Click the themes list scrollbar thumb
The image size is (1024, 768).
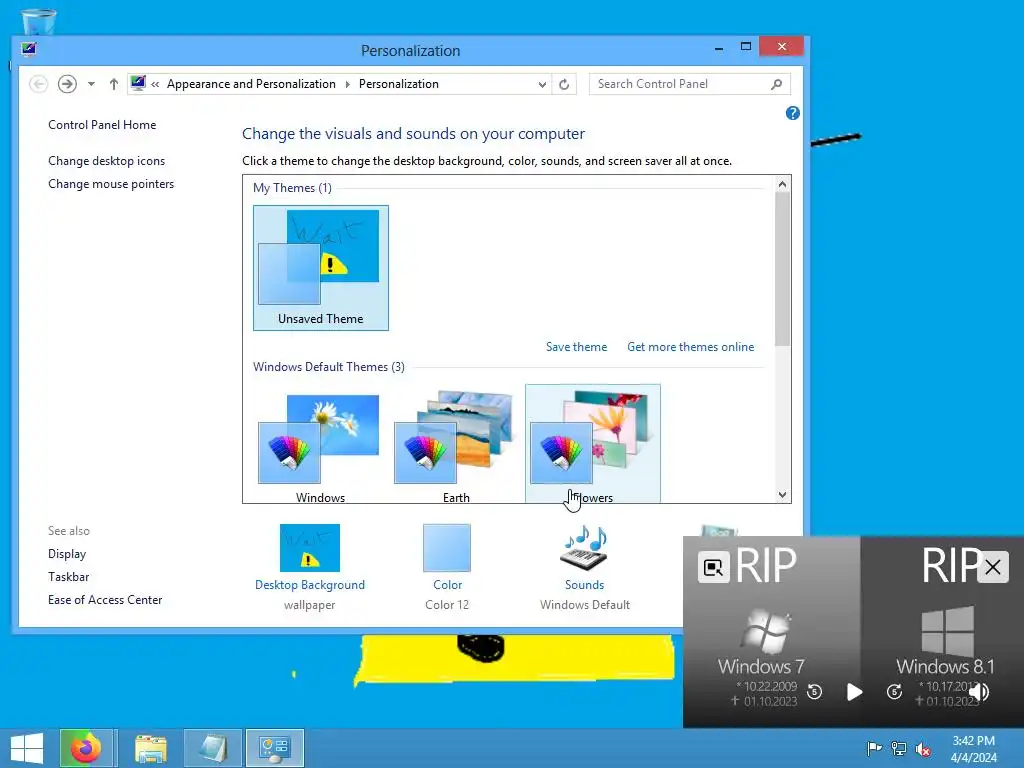[x=782, y=269]
